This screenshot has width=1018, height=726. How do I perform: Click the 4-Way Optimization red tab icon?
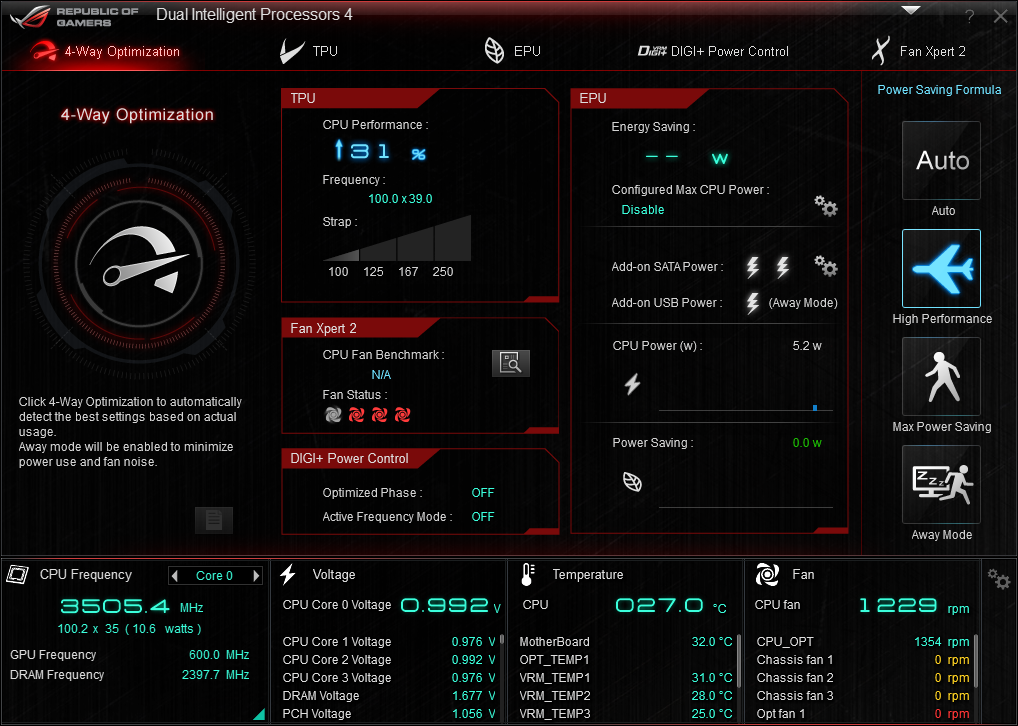click(44, 51)
